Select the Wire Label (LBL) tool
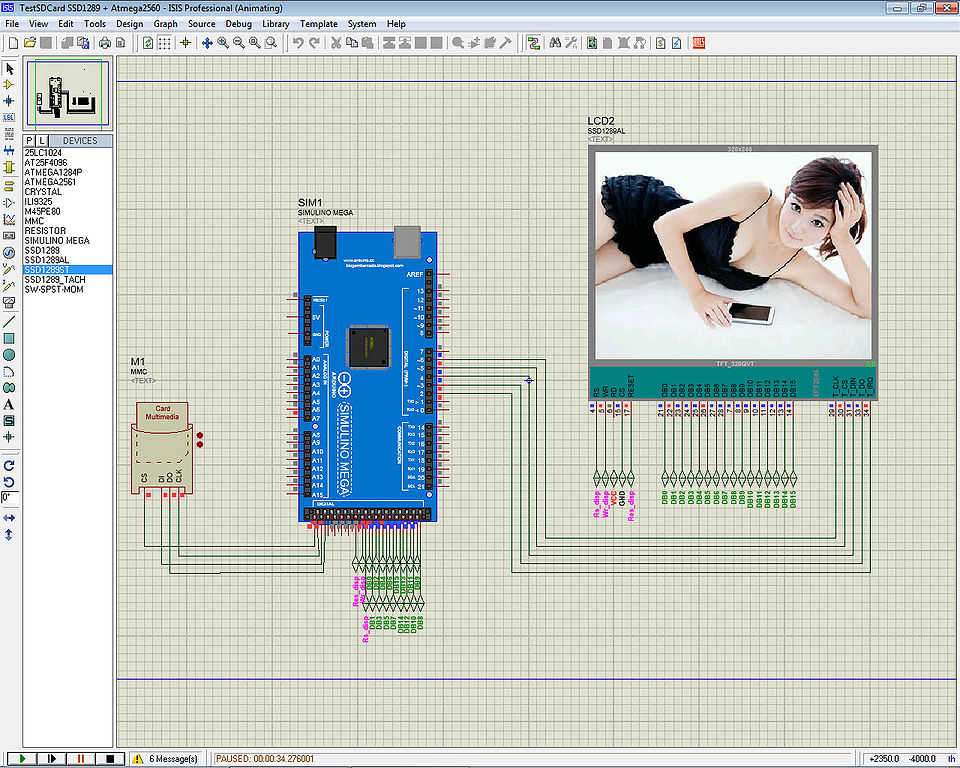This screenshot has width=960, height=768. click(x=9, y=117)
